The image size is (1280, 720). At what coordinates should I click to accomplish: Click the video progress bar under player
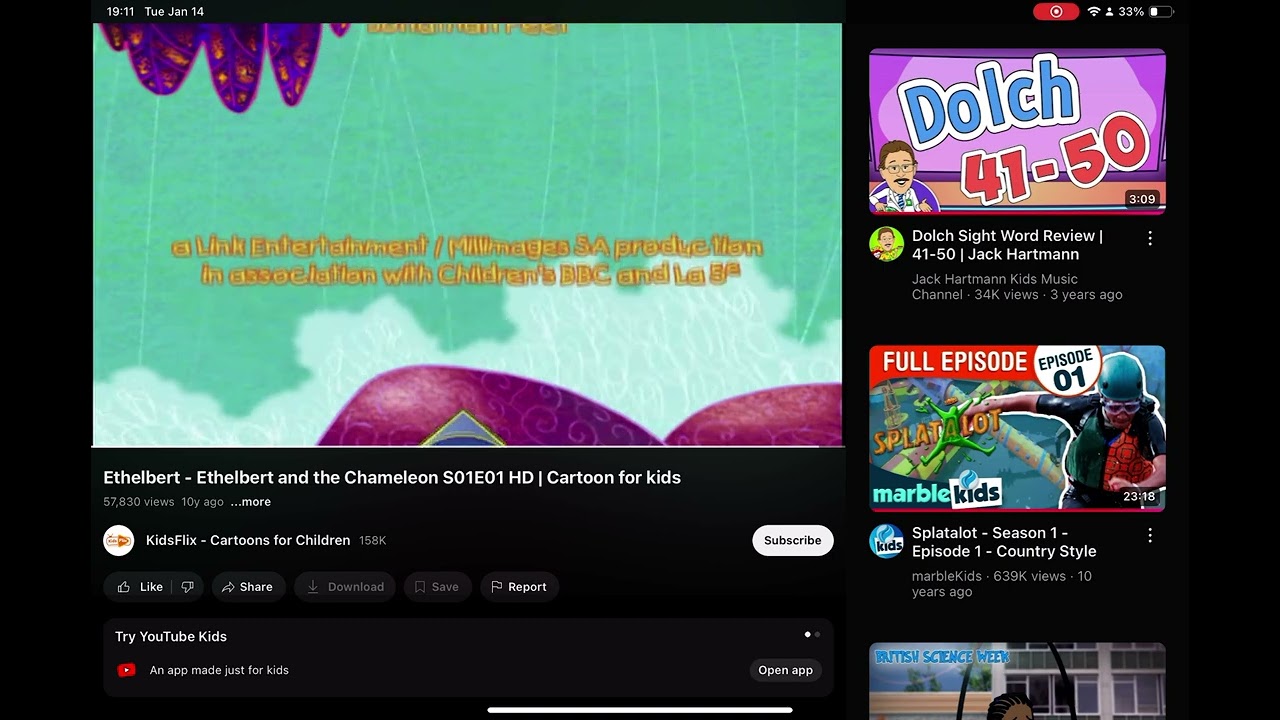point(468,446)
